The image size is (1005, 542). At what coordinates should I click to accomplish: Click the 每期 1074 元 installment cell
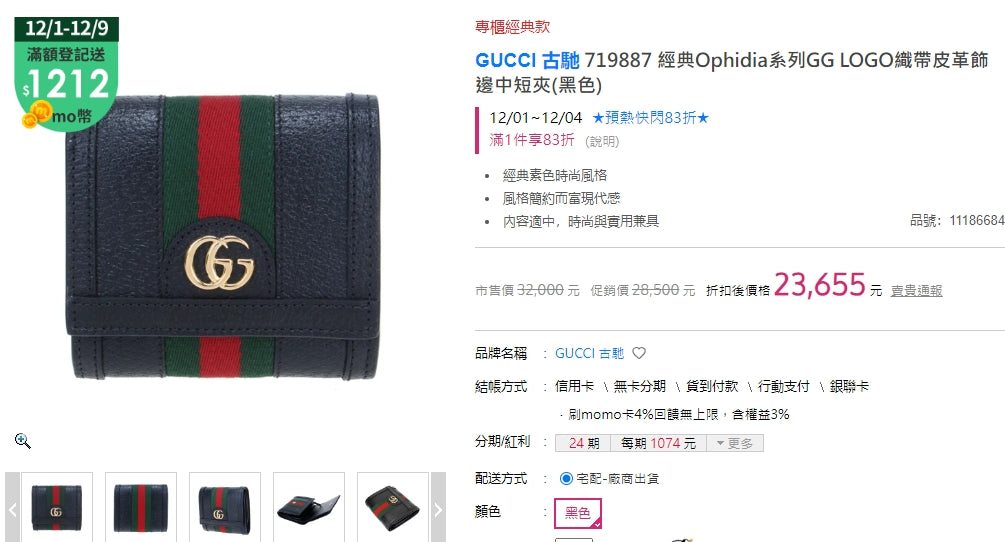pyautogui.click(x=658, y=443)
